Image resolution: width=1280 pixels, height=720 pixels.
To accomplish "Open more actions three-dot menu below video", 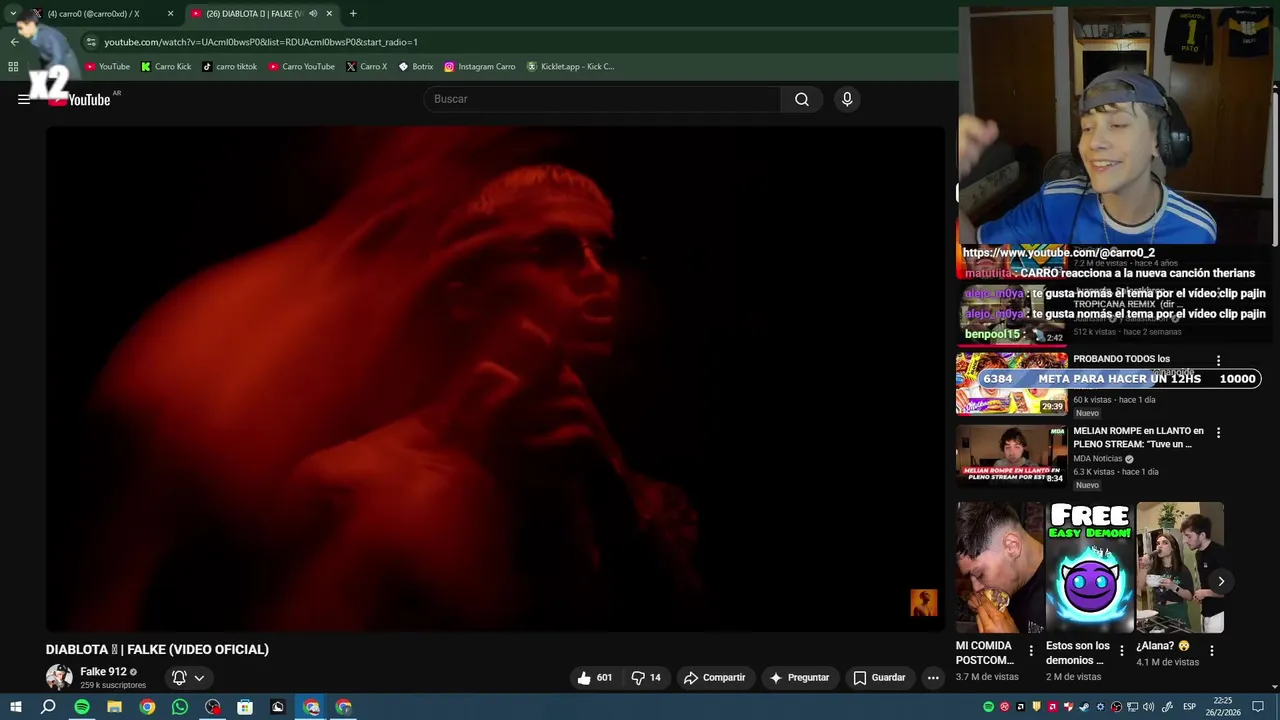I will click(x=933, y=677).
